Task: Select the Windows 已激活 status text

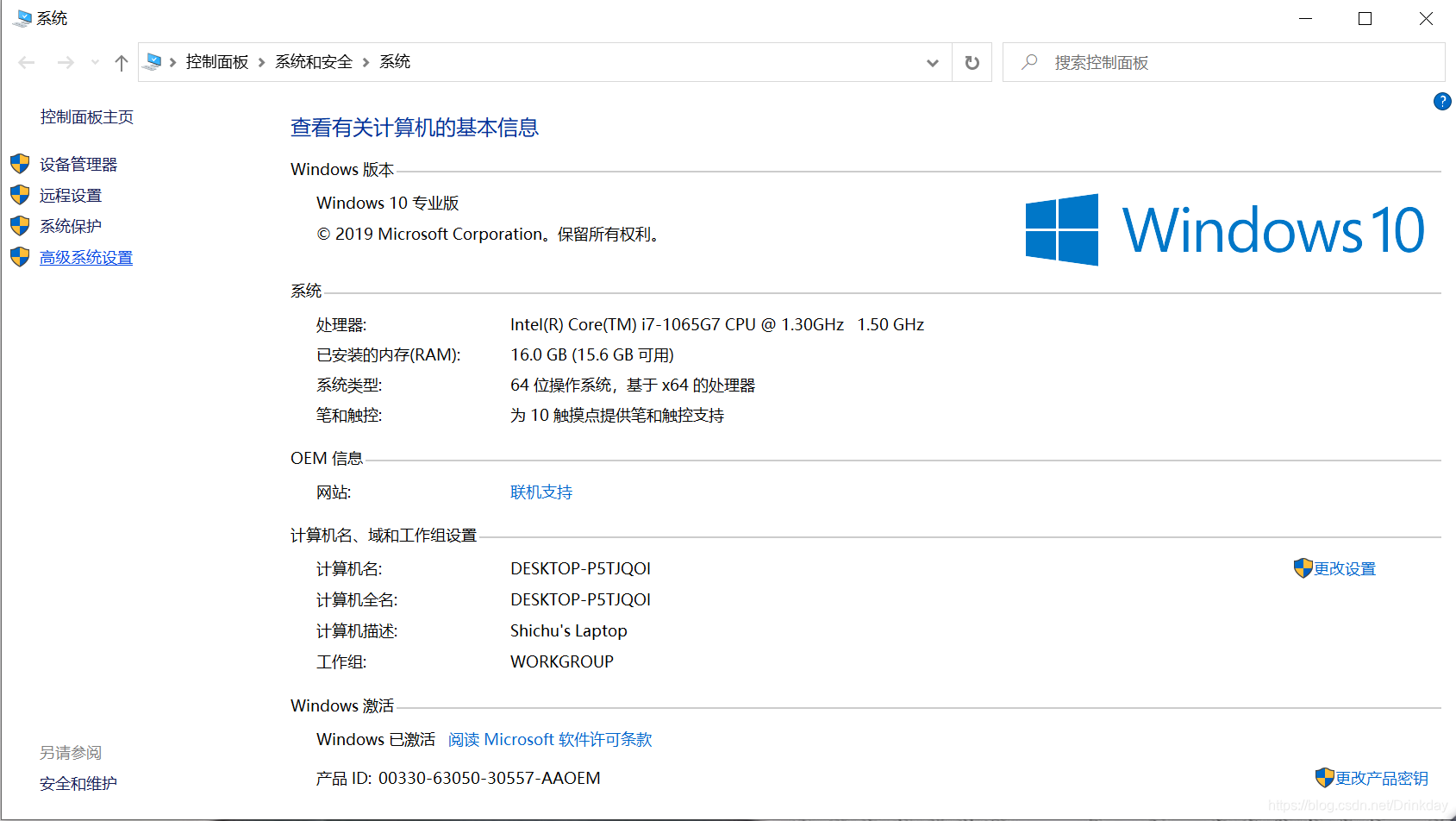Action: pos(376,740)
